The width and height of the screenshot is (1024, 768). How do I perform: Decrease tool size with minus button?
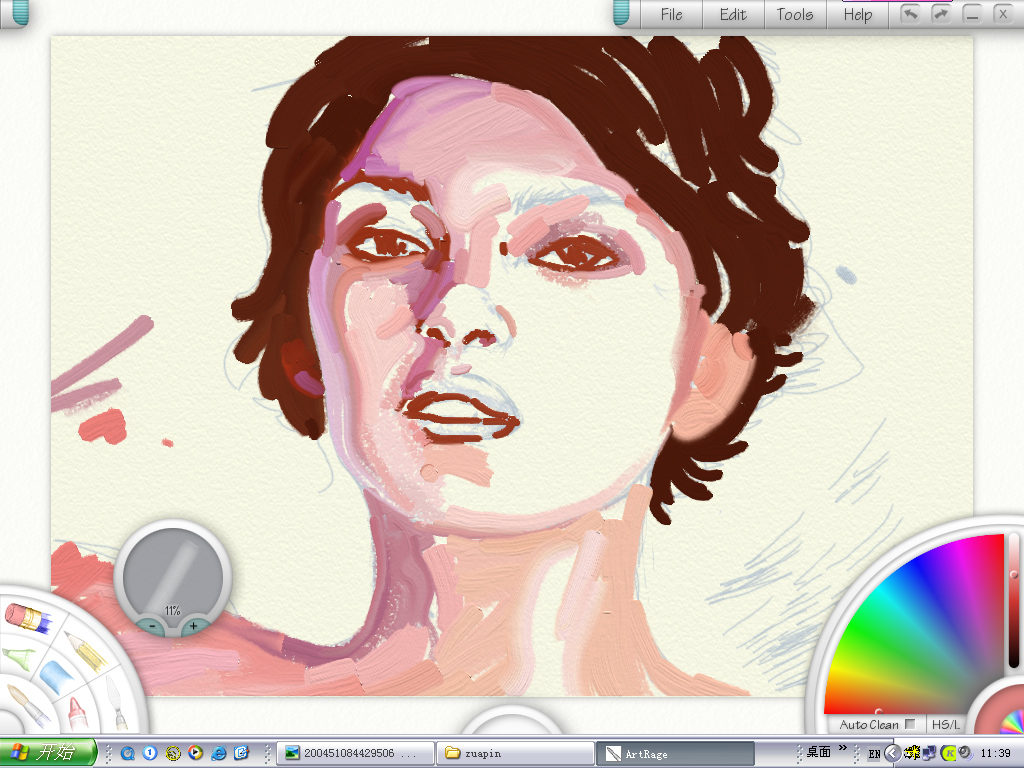coord(153,626)
